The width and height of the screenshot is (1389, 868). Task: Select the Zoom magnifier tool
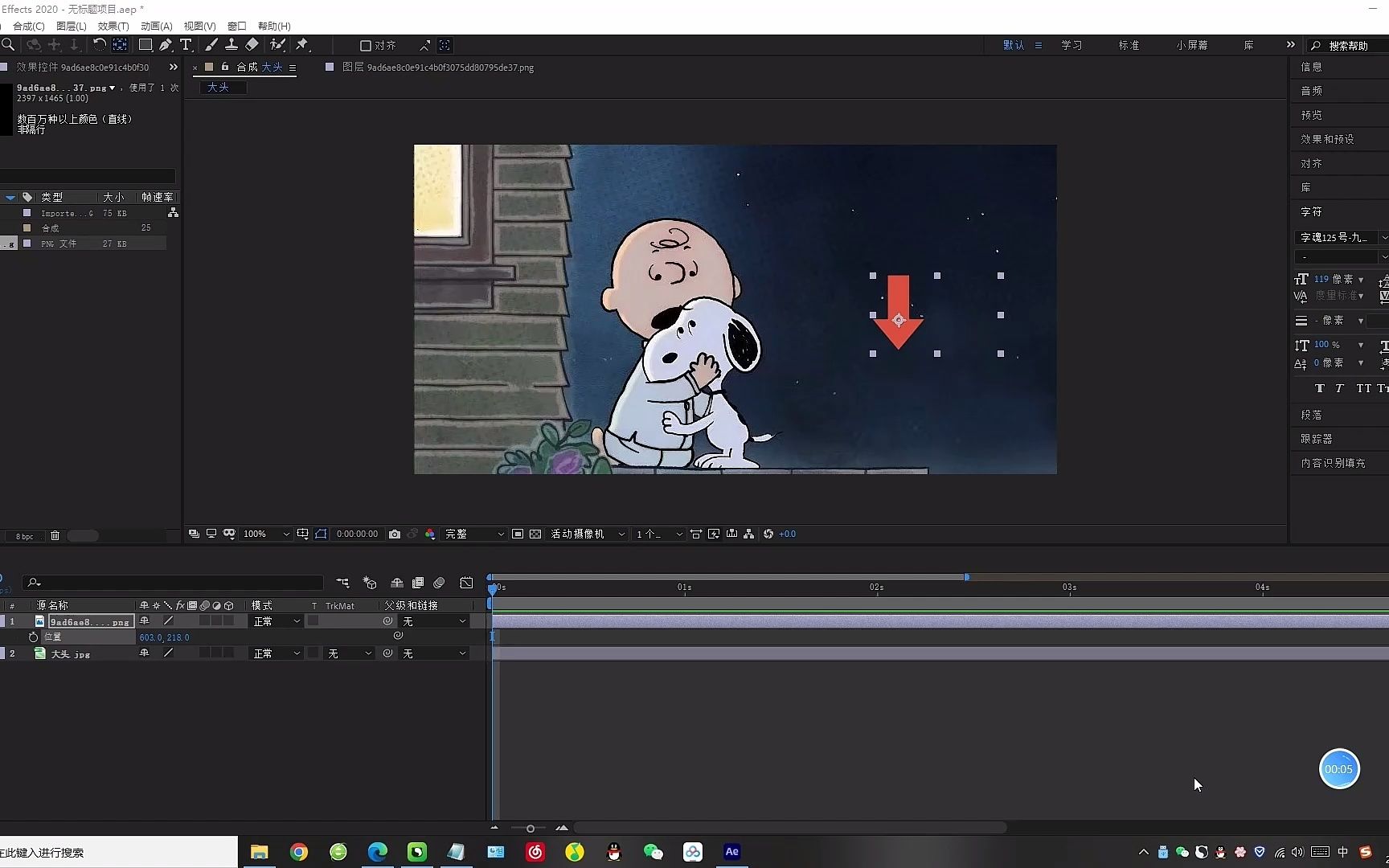coord(8,45)
